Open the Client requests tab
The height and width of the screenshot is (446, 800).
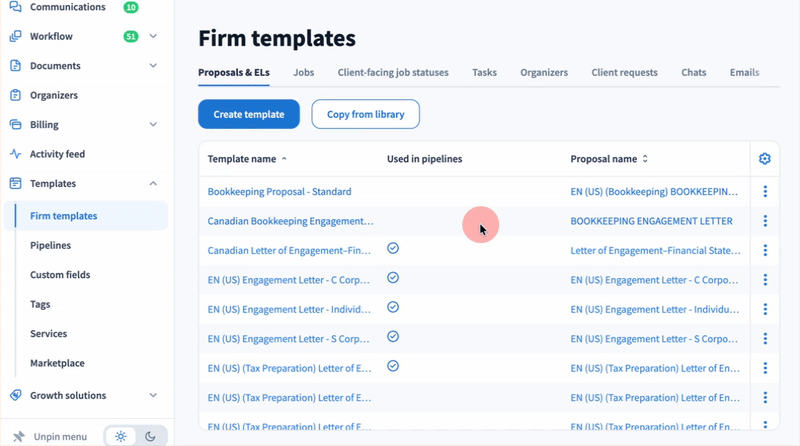pos(624,73)
